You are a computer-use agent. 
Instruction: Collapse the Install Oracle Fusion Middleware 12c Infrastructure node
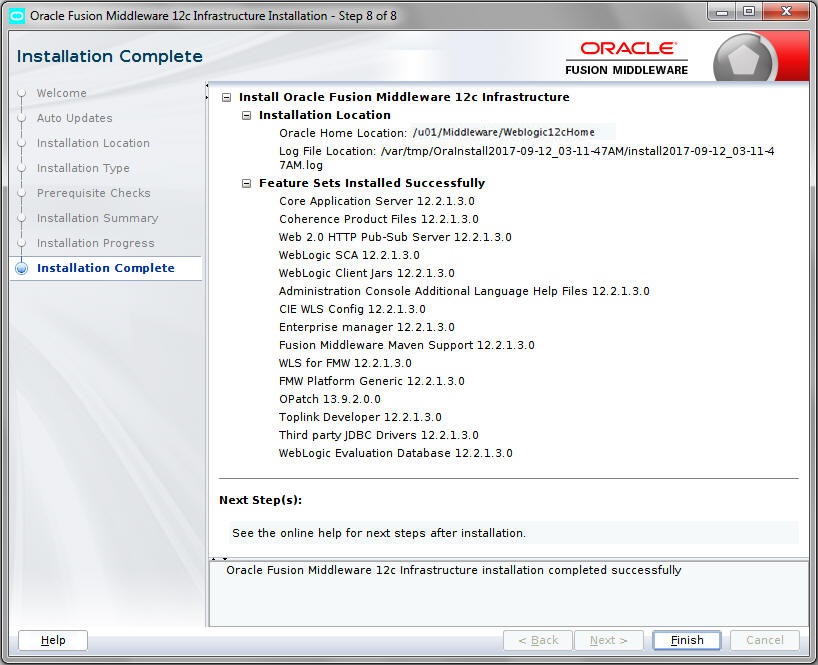[x=226, y=98]
